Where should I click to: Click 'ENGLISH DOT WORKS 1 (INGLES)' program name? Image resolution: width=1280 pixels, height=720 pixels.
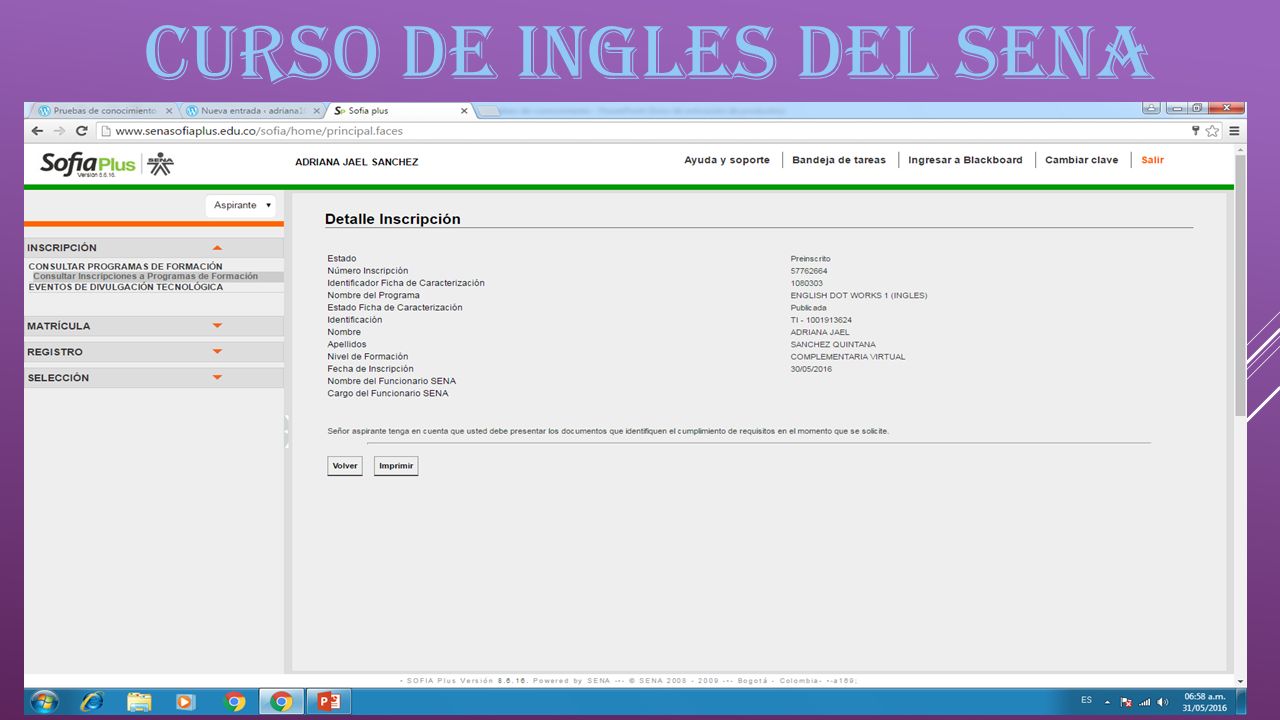[x=859, y=296]
